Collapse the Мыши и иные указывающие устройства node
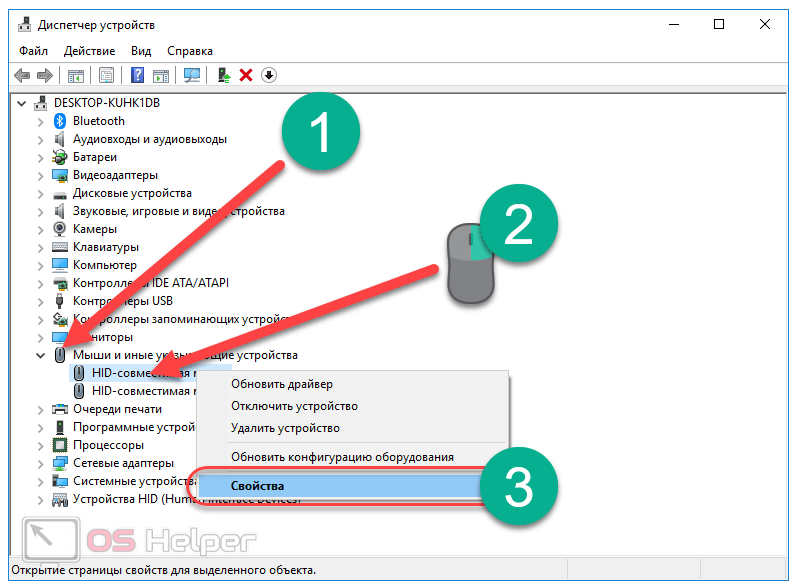The height and width of the screenshot is (588, 795). pyautogui.click(x=40, y=355)
